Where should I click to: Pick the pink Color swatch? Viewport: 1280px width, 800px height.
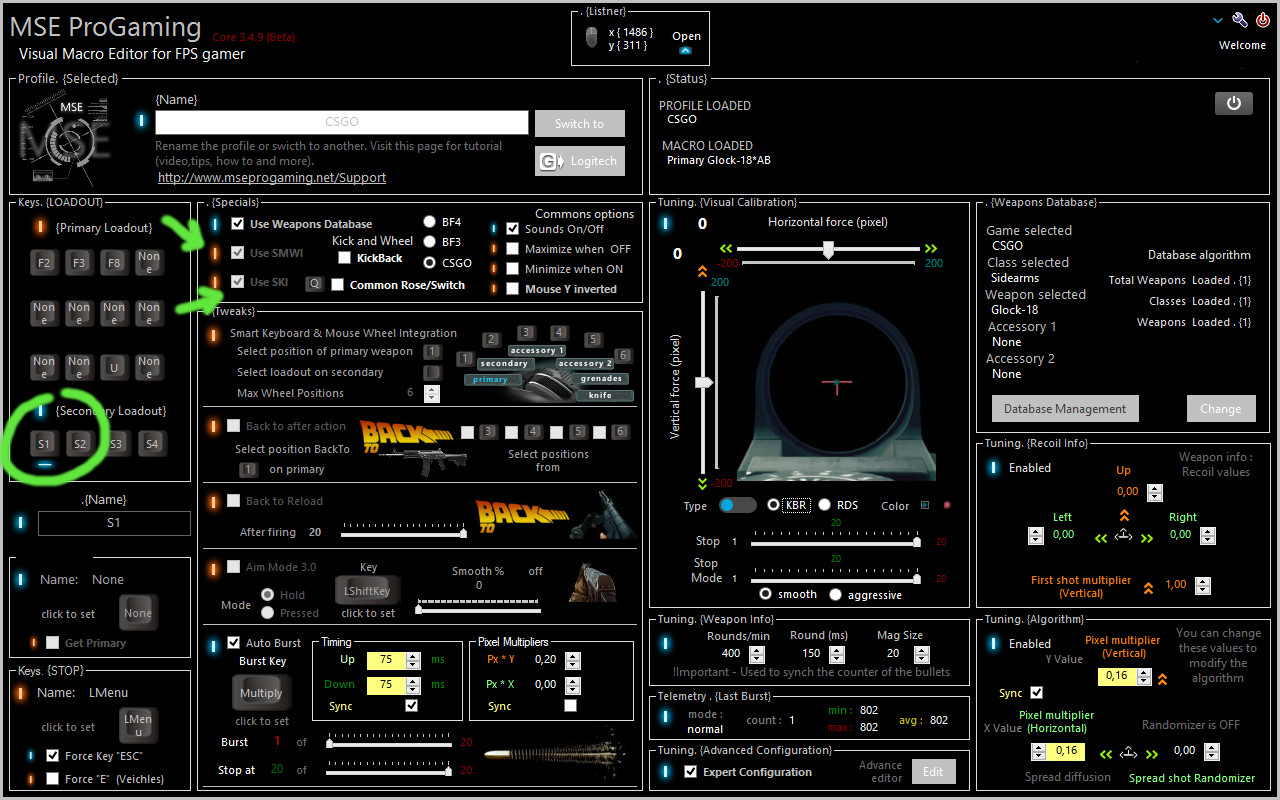tap(948, 506)
